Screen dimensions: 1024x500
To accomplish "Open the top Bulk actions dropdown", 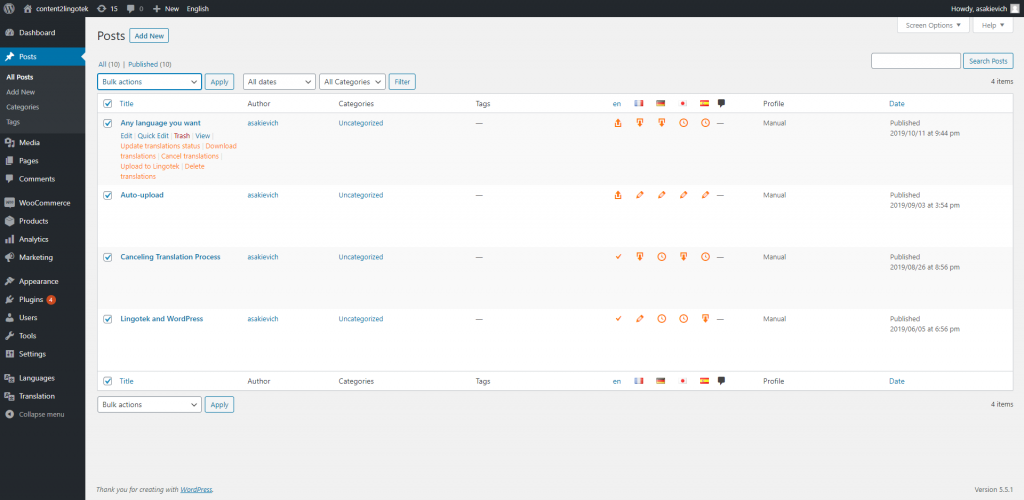I will [x=149, y=82].
